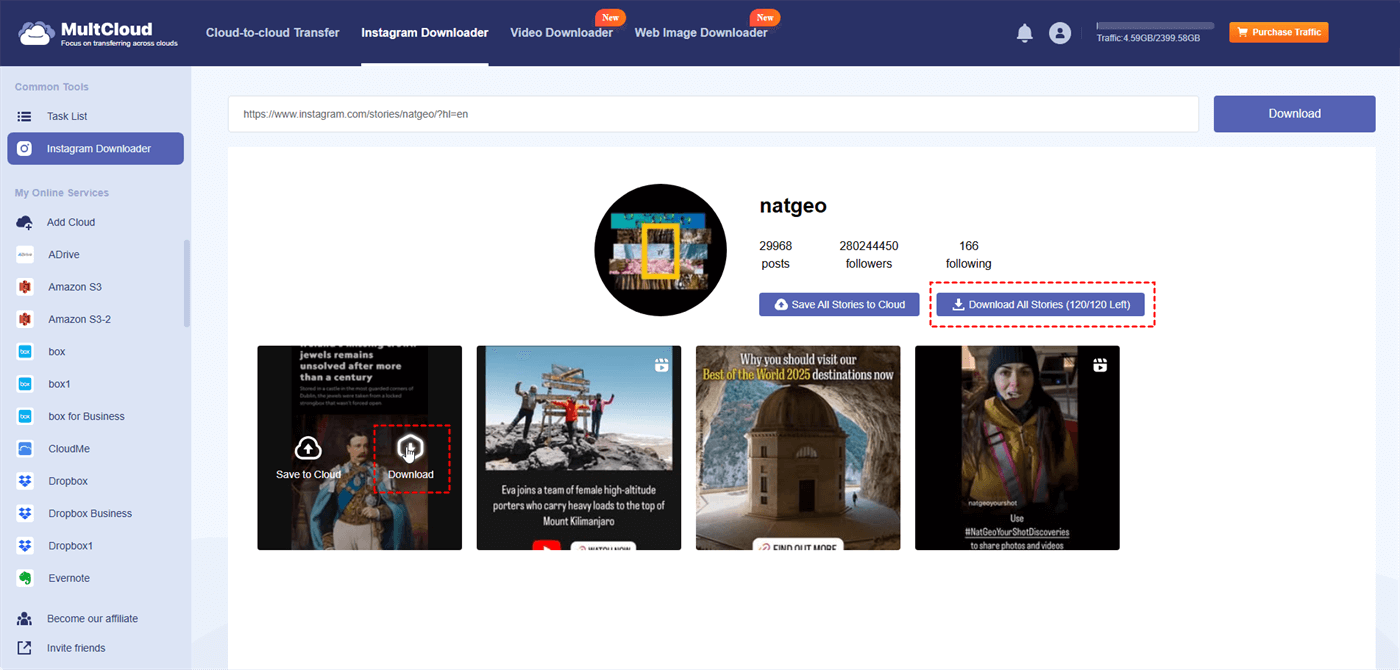Click Download icon on first story
The height and width of the screenshot is (670, 1400).
tap(411, 448)
